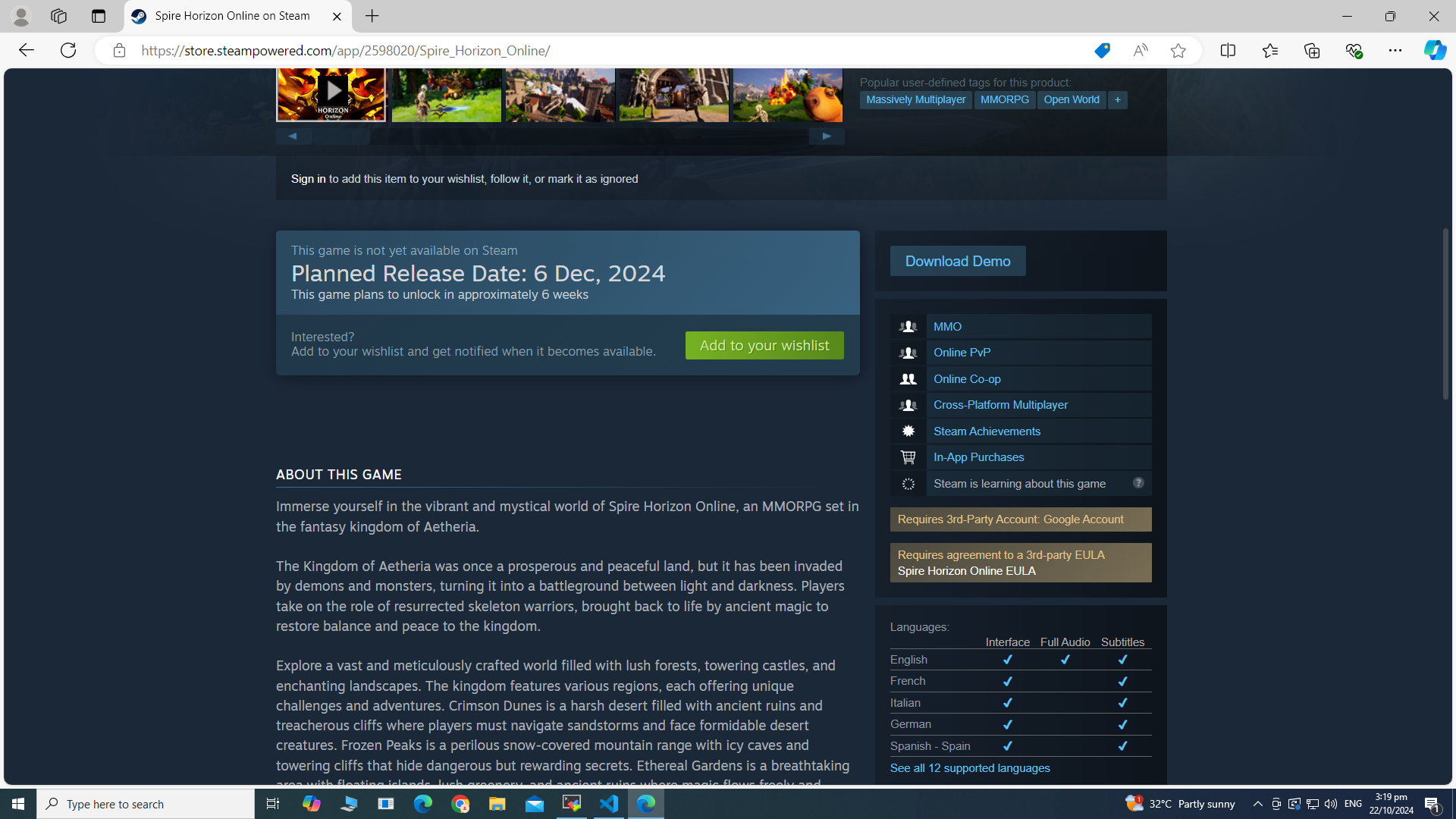Click the Edge shopping tag icon
This screenshot has width=1456, height=819.
click(x=1102, y=51)
